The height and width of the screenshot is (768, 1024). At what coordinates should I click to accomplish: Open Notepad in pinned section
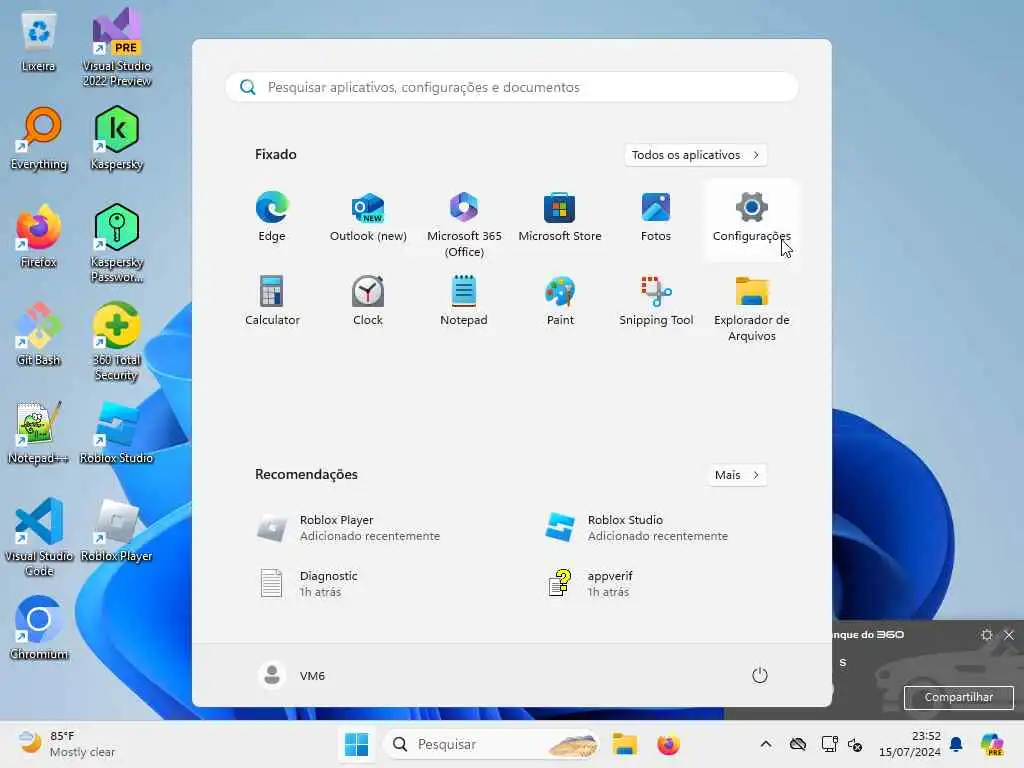point(464,302)
